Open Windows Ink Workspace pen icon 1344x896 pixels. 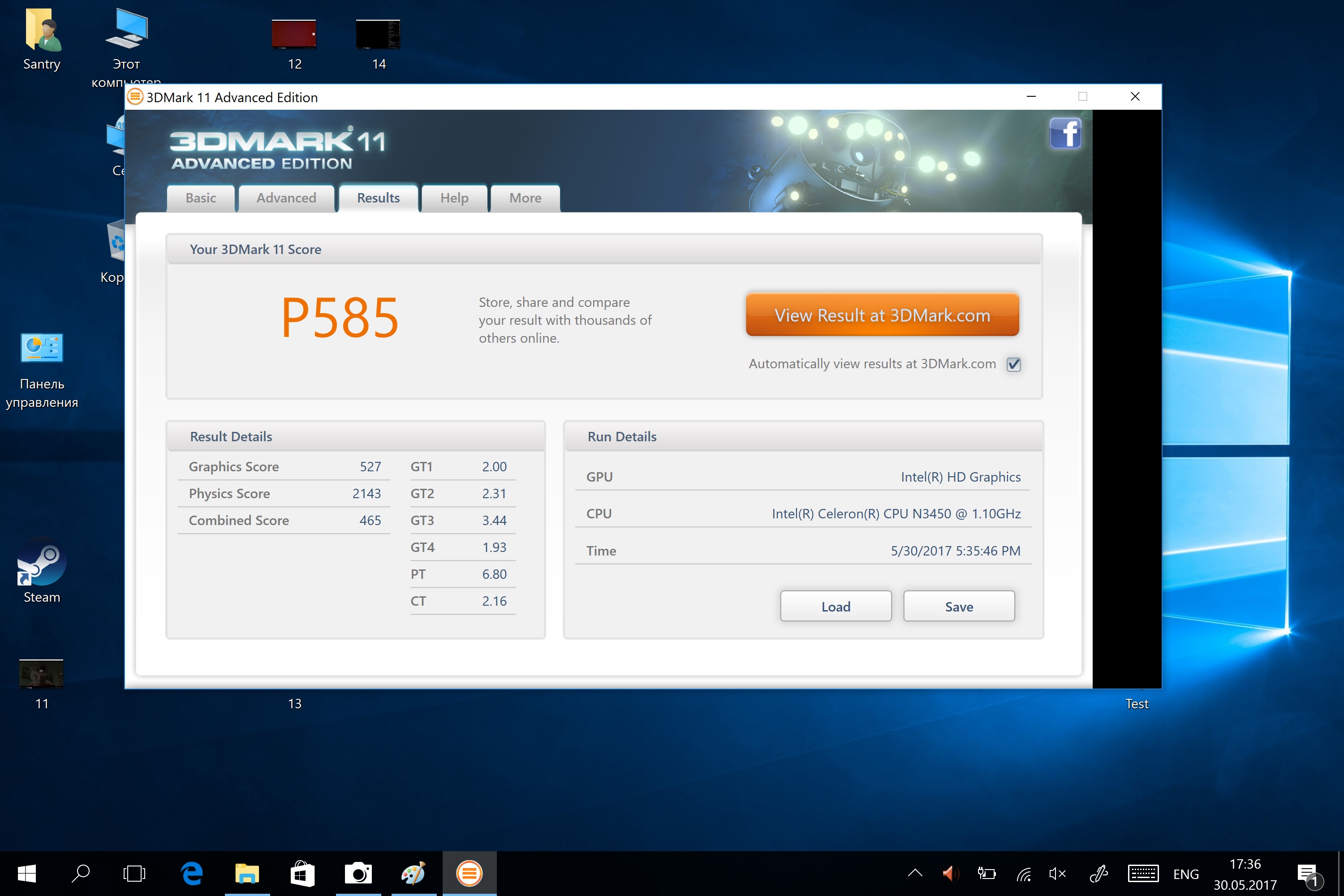[x=1099, y=873]
